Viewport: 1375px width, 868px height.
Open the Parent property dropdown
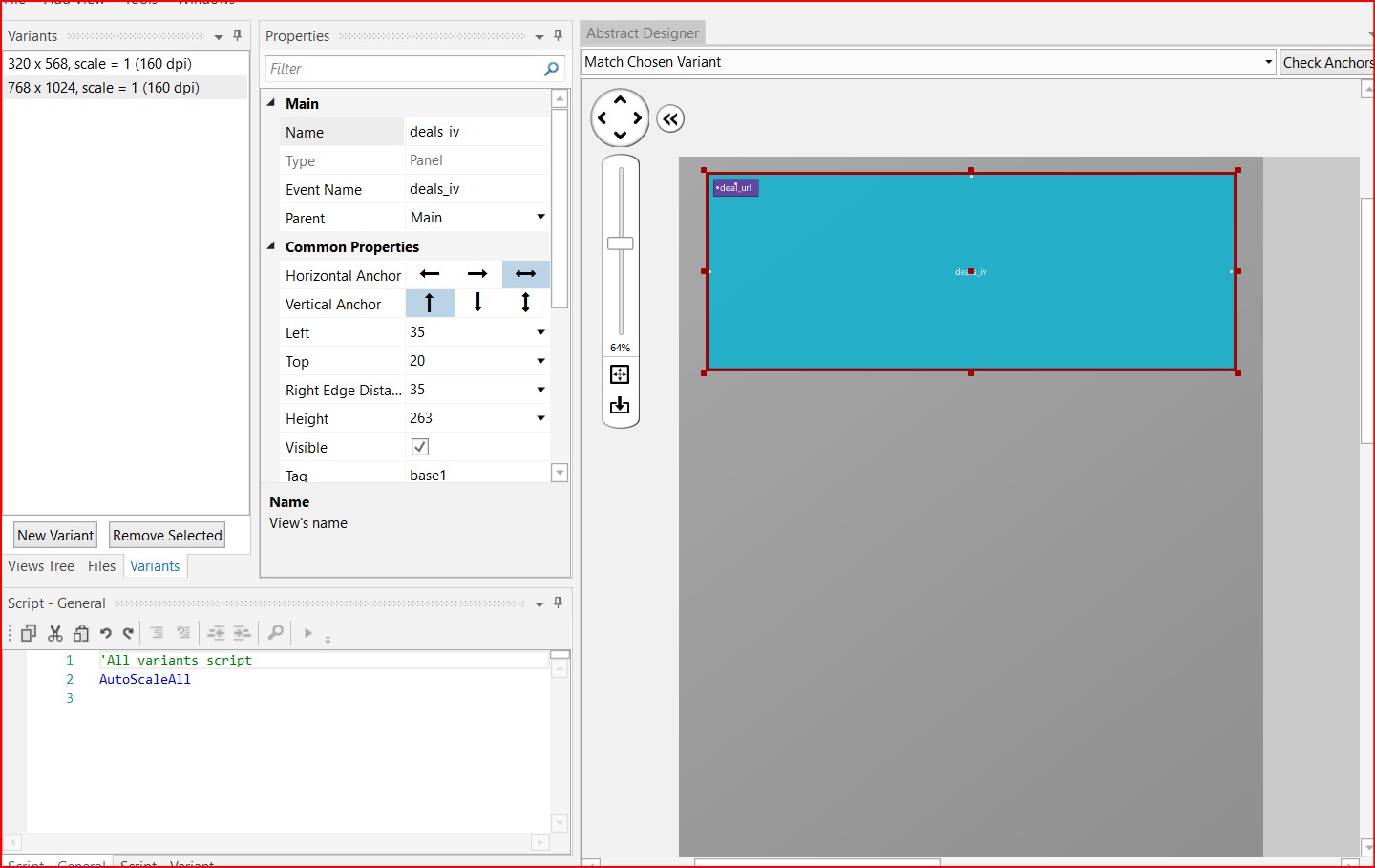540,217
